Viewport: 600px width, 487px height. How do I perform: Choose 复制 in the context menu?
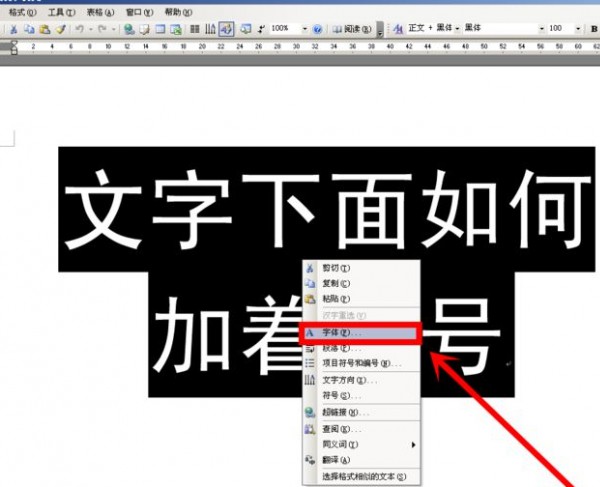361,283
